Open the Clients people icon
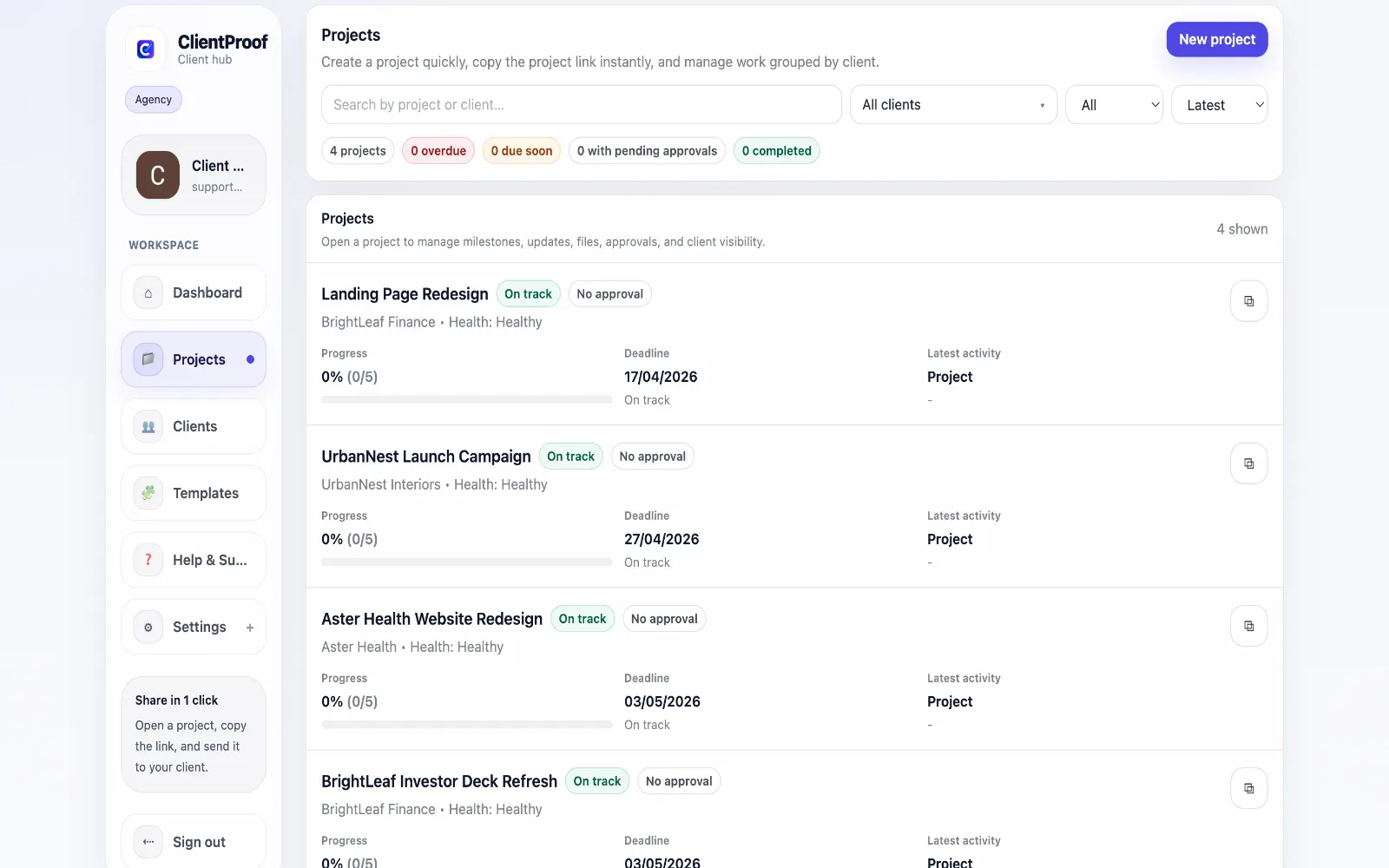The width and height of the screenshot is (1389, 868). click(x=148, y=427)
